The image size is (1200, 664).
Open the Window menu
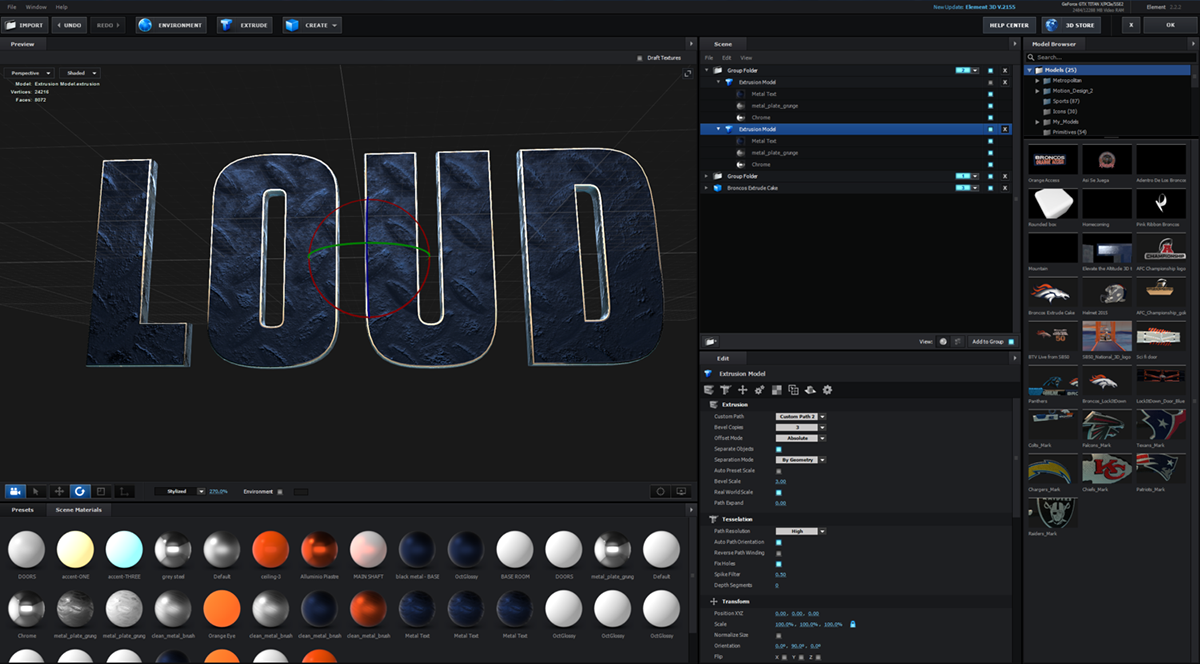35,7
